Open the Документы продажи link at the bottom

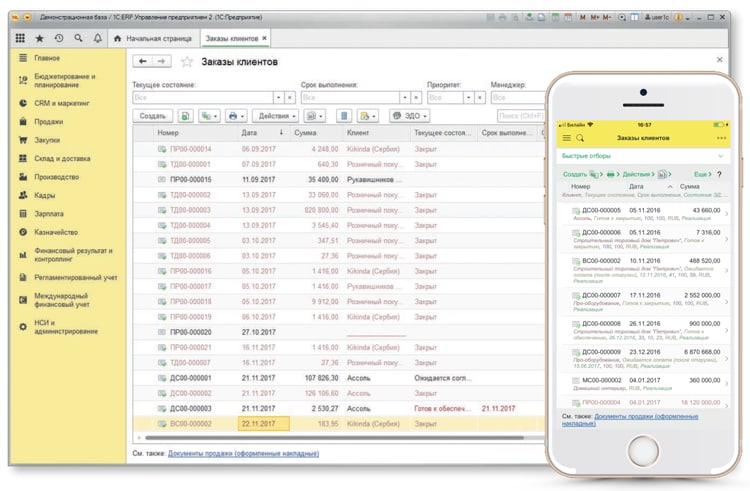click(243, 453)
